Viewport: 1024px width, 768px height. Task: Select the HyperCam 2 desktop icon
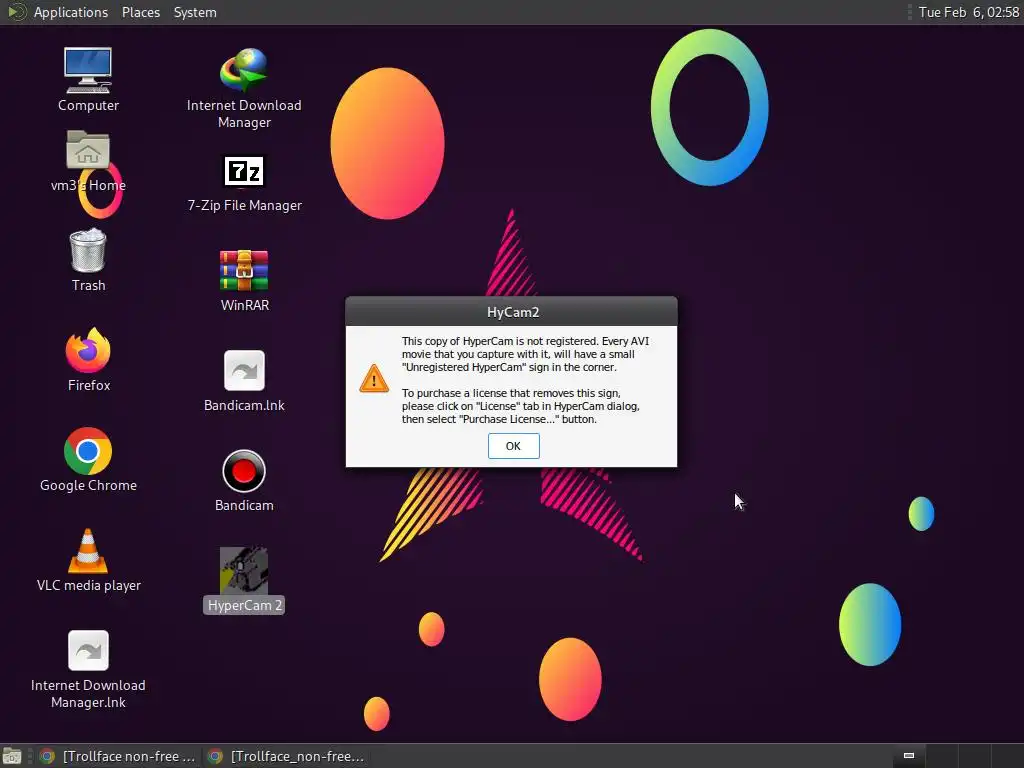(x=244, y=570)
